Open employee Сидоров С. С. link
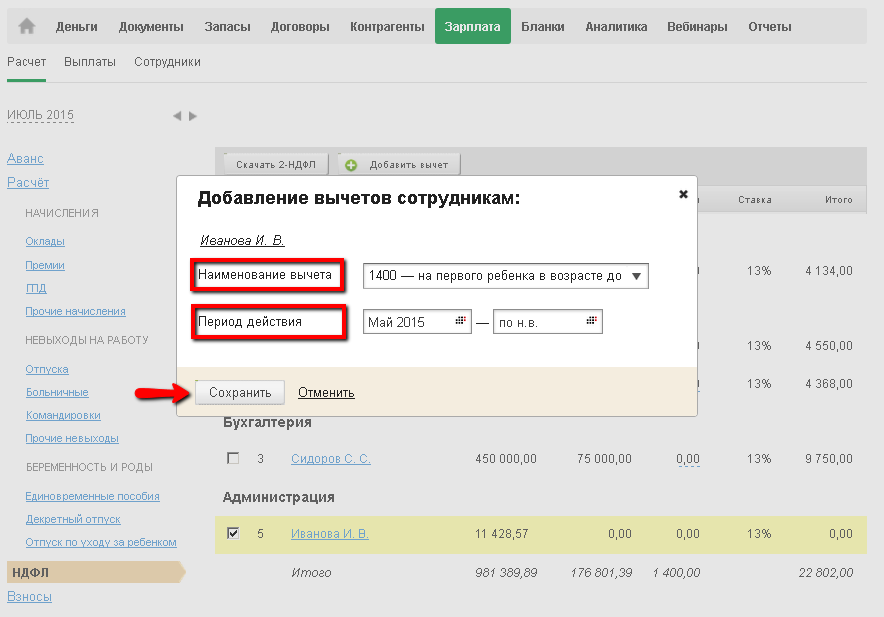The image size is (884, 617). (x=331, y=459)
